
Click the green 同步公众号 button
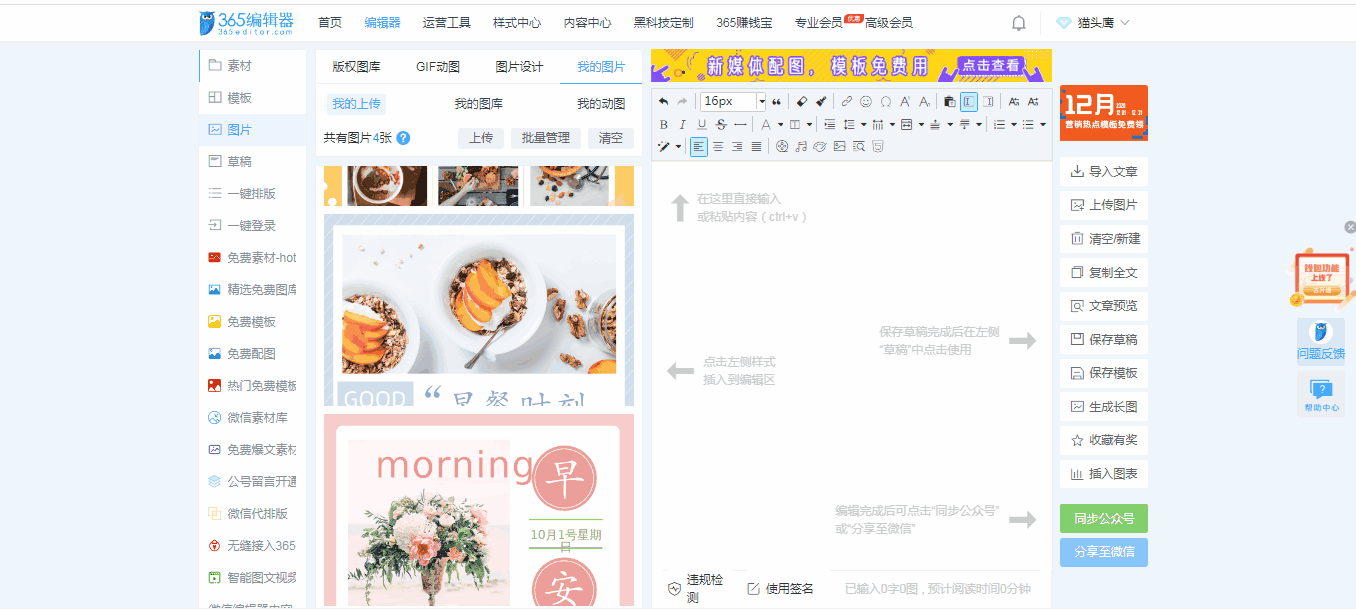1104,519
